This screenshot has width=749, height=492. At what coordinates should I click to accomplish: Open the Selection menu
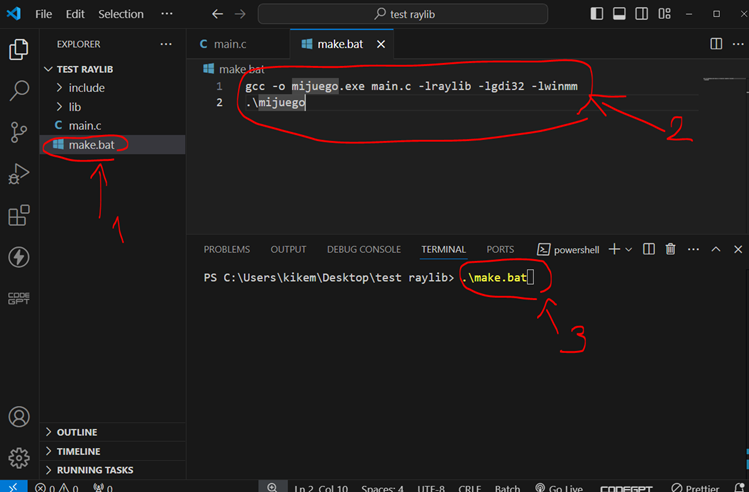pyautogui.click(x=121, y=14)
